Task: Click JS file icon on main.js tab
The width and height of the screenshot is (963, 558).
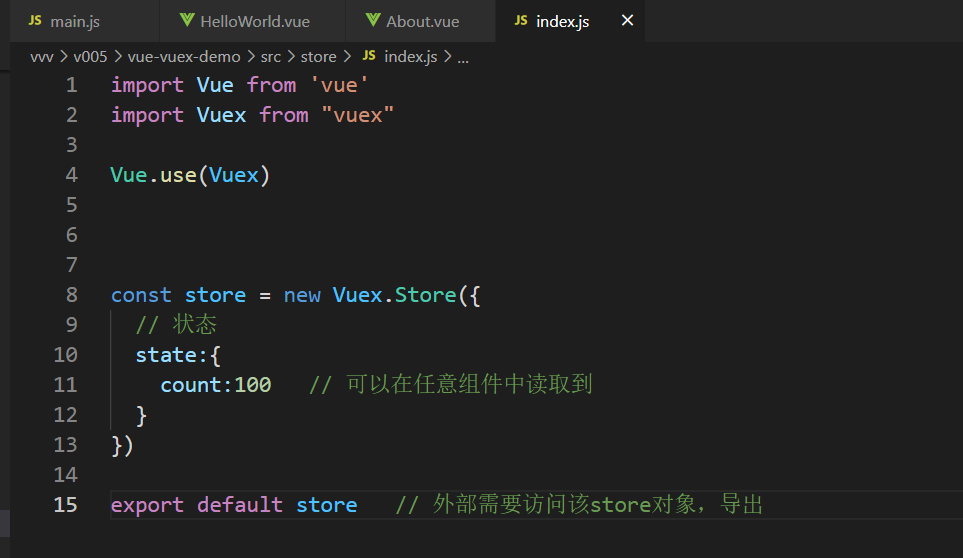Action: tap(35, 21)
